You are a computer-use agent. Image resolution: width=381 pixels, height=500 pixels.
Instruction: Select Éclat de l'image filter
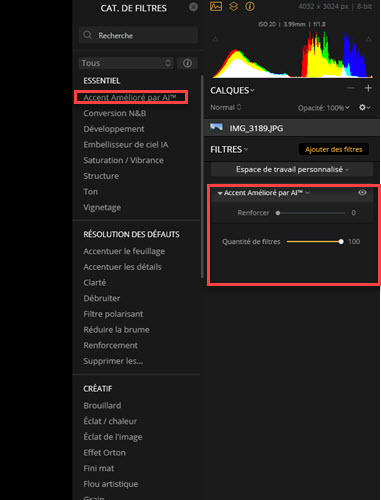click(113, 437)
